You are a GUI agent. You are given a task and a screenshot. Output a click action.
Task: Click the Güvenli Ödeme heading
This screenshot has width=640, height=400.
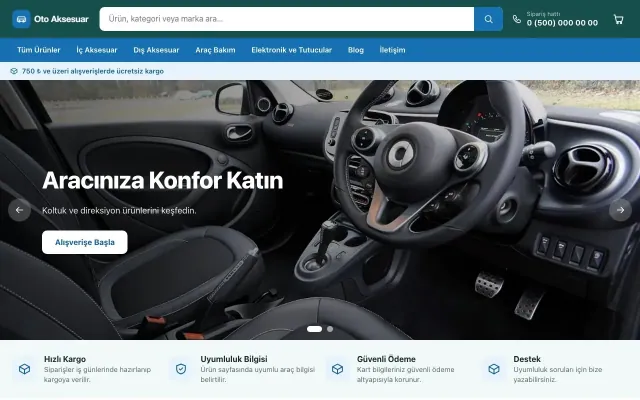click(x=386, y=359)
